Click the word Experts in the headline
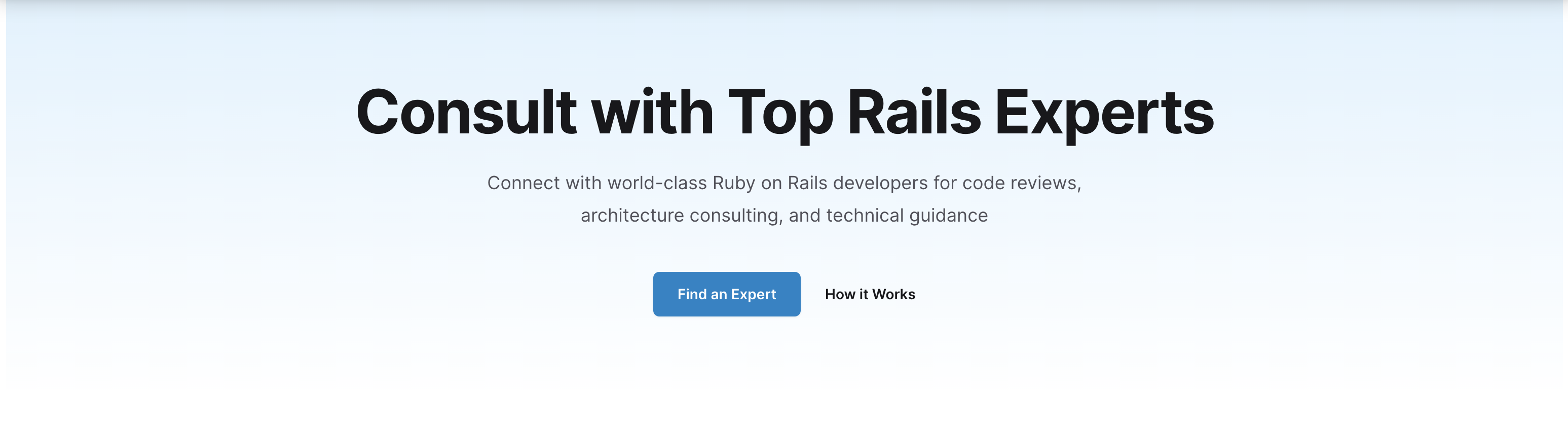Viewport: 1568px width, 424px height. (1104, 114)
